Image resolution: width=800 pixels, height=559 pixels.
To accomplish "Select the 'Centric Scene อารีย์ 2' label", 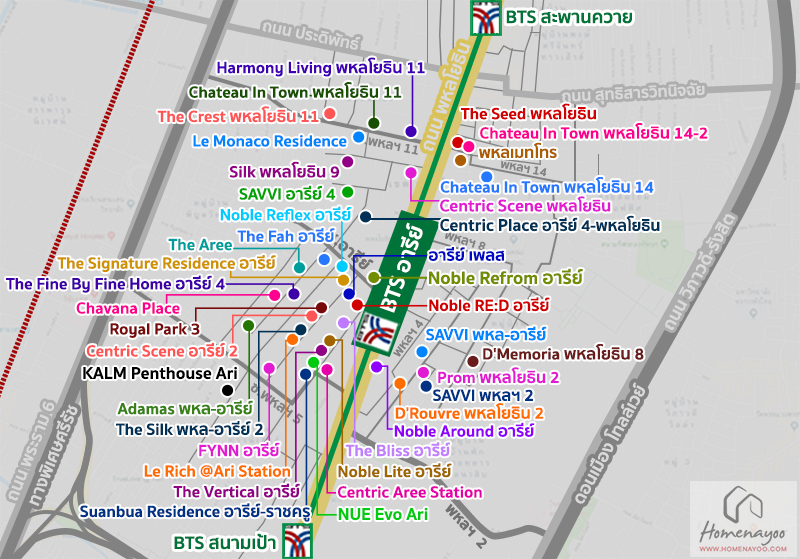I will [x=162, y=351].
